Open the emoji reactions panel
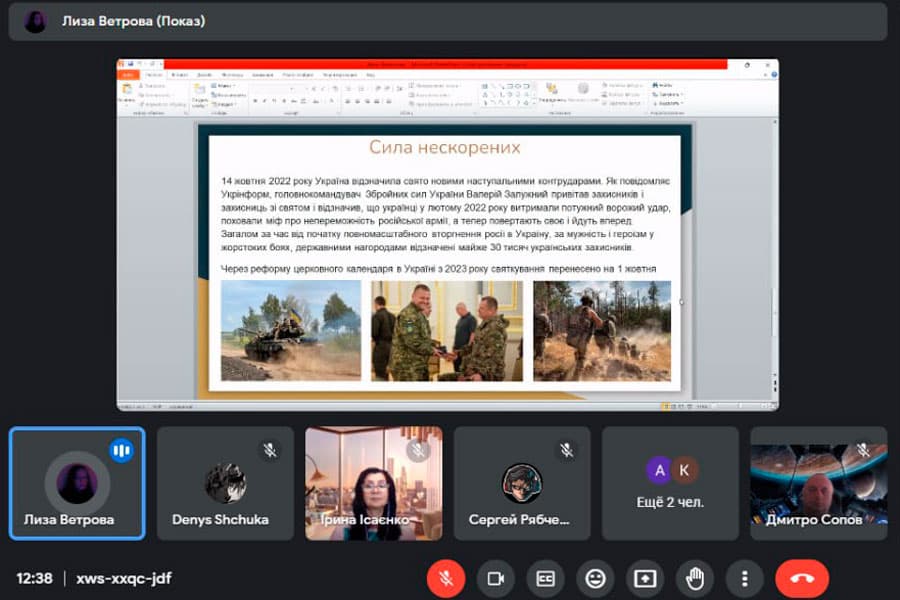This screenshot has width=900, height=600. coord(595,578)
